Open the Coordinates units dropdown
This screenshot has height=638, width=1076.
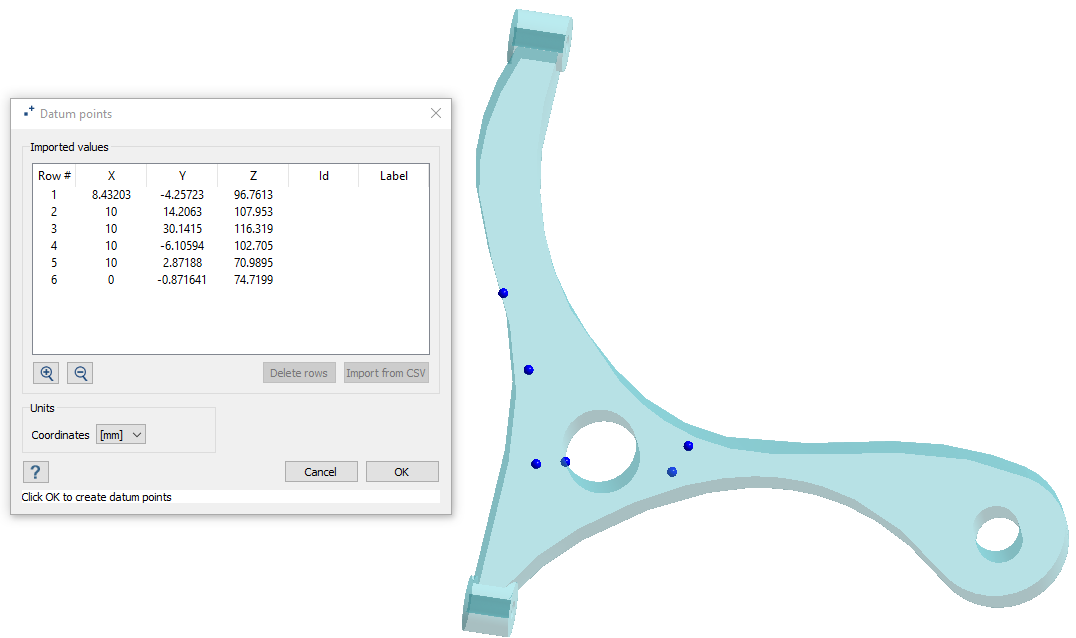tap(121, 435)
